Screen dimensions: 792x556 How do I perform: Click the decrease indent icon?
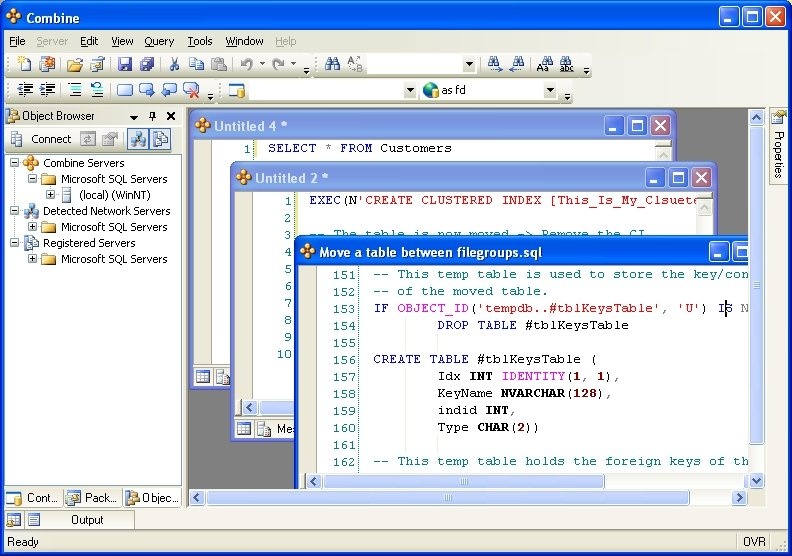coord(25,91)
